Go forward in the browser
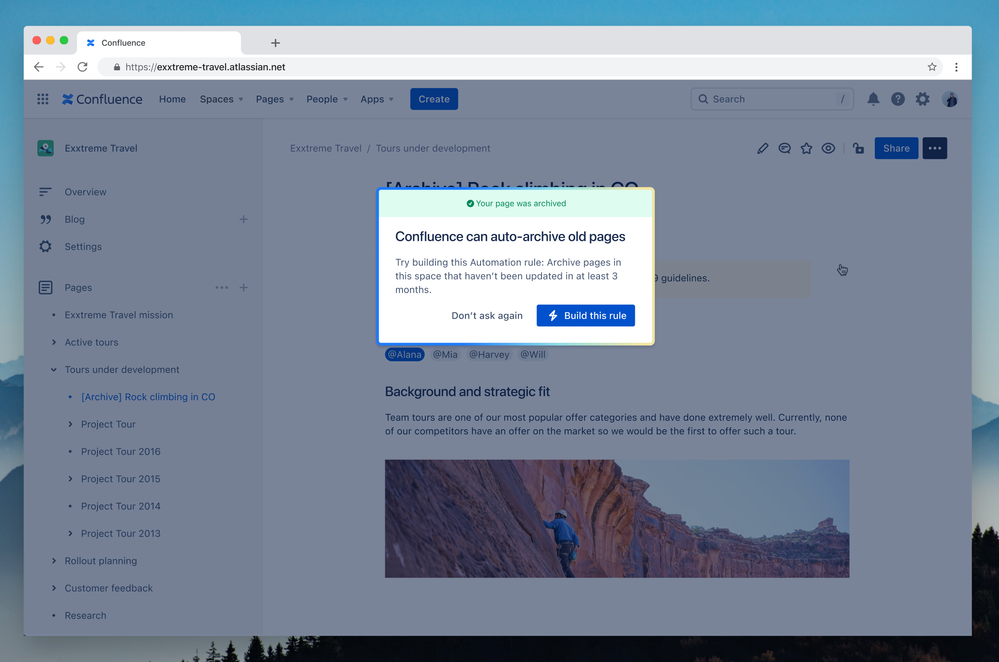Viewport: 999px width, 662px height. point(61,67)
